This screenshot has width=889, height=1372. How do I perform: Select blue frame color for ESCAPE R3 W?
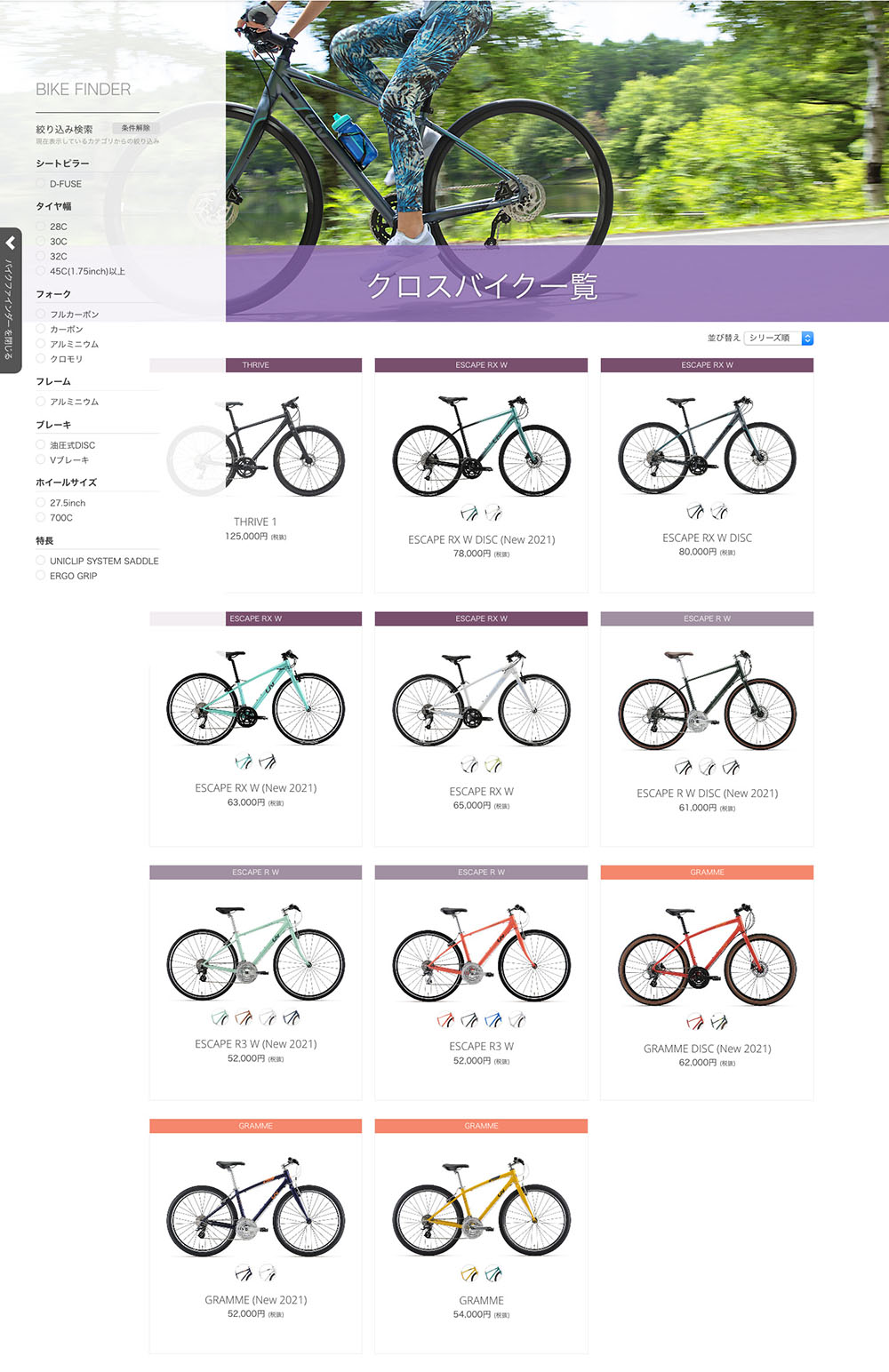493,1019
